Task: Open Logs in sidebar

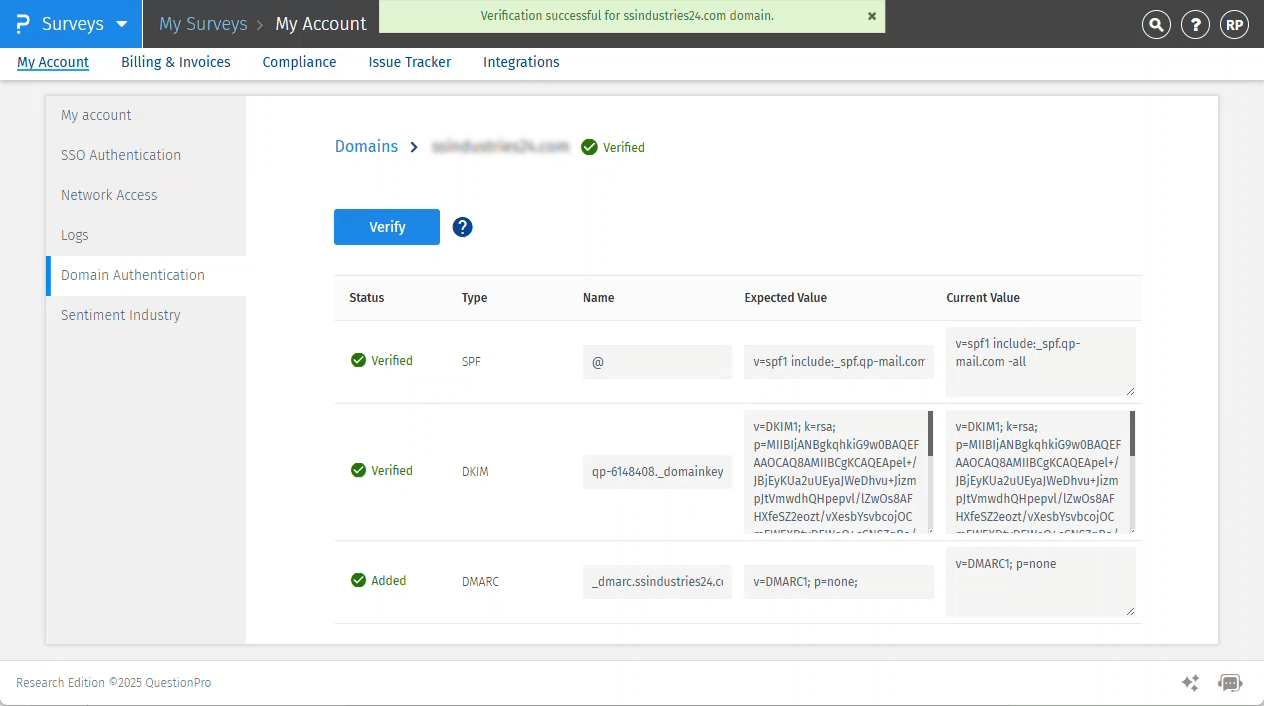Action: (x=146, y=235)
